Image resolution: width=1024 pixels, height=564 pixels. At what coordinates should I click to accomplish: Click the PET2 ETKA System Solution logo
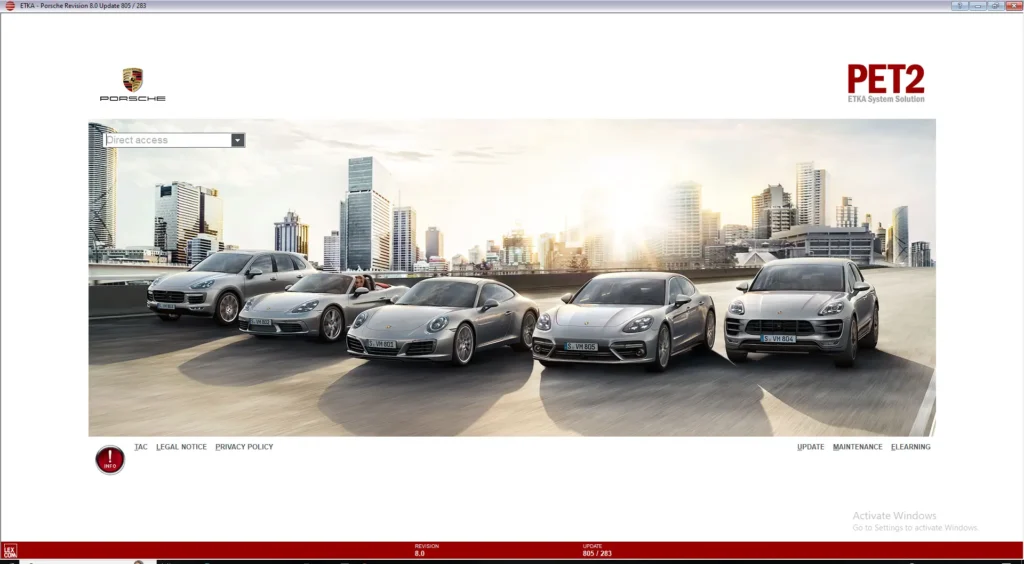pos(886,83)
